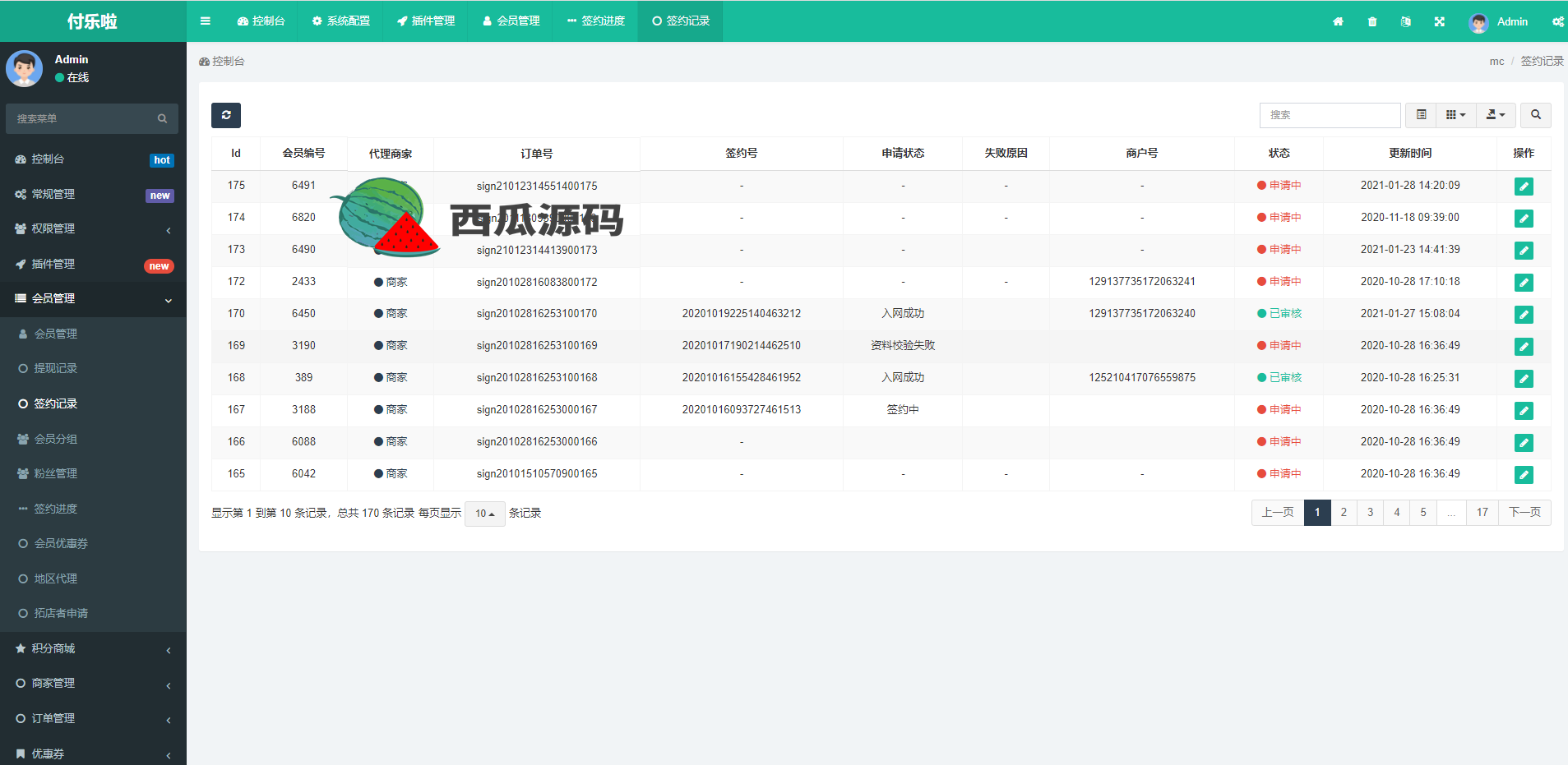Toggle fullscreen icon in top bar

point(1440,21)
